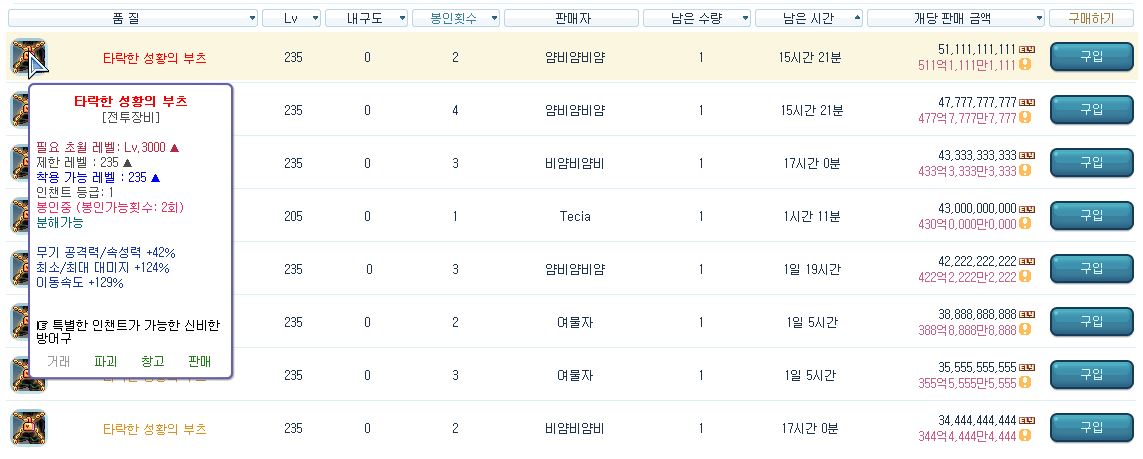The image size is (1143, 459).
Task: Click the ELY badge next to 34,444,444,444
Action: tap(1026, 420)
